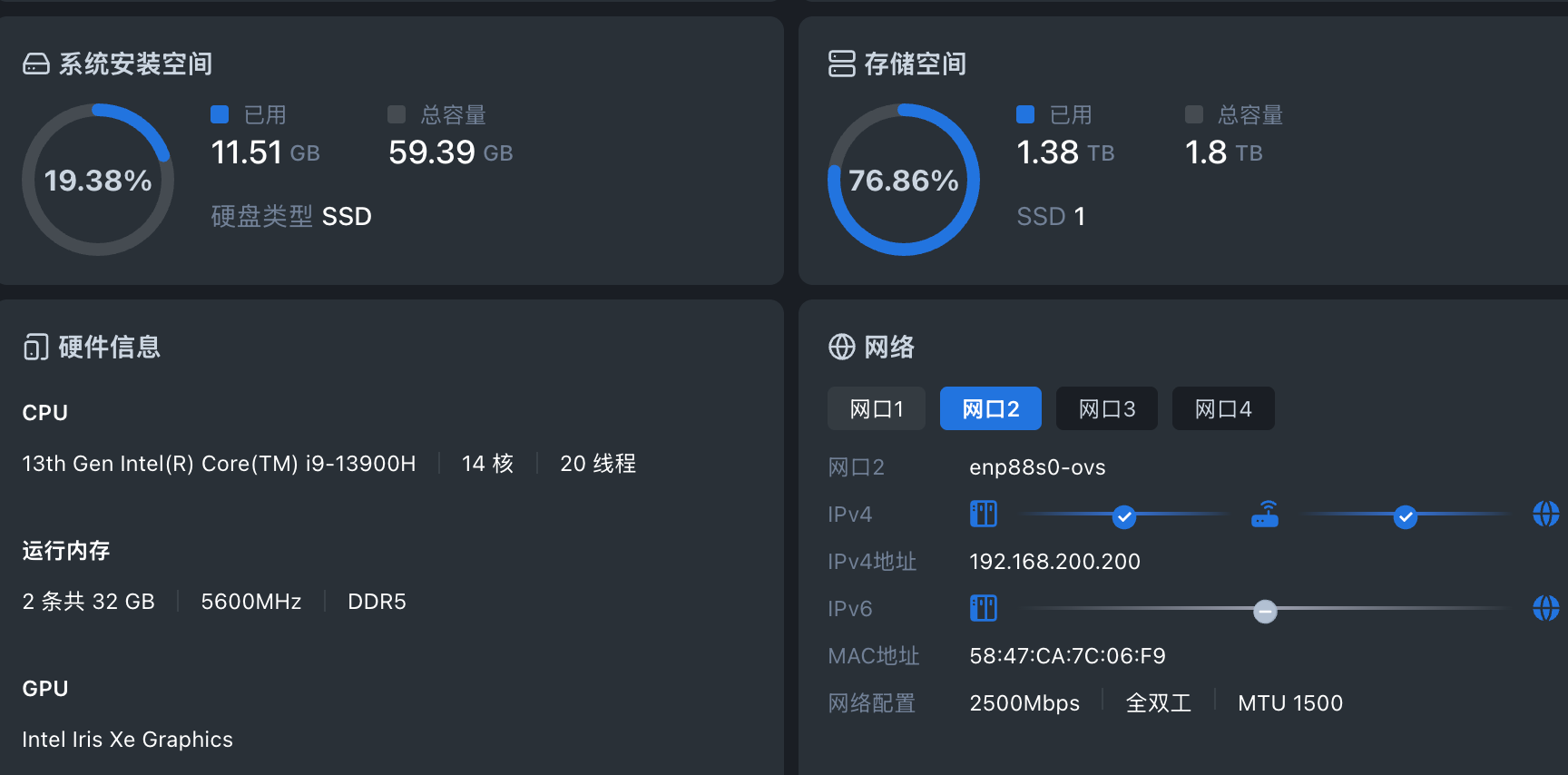Image resolution: width=1568 pixels, height=775 pixels.
Task: Open the 网口4 tab
Action: coord(1223,408)
